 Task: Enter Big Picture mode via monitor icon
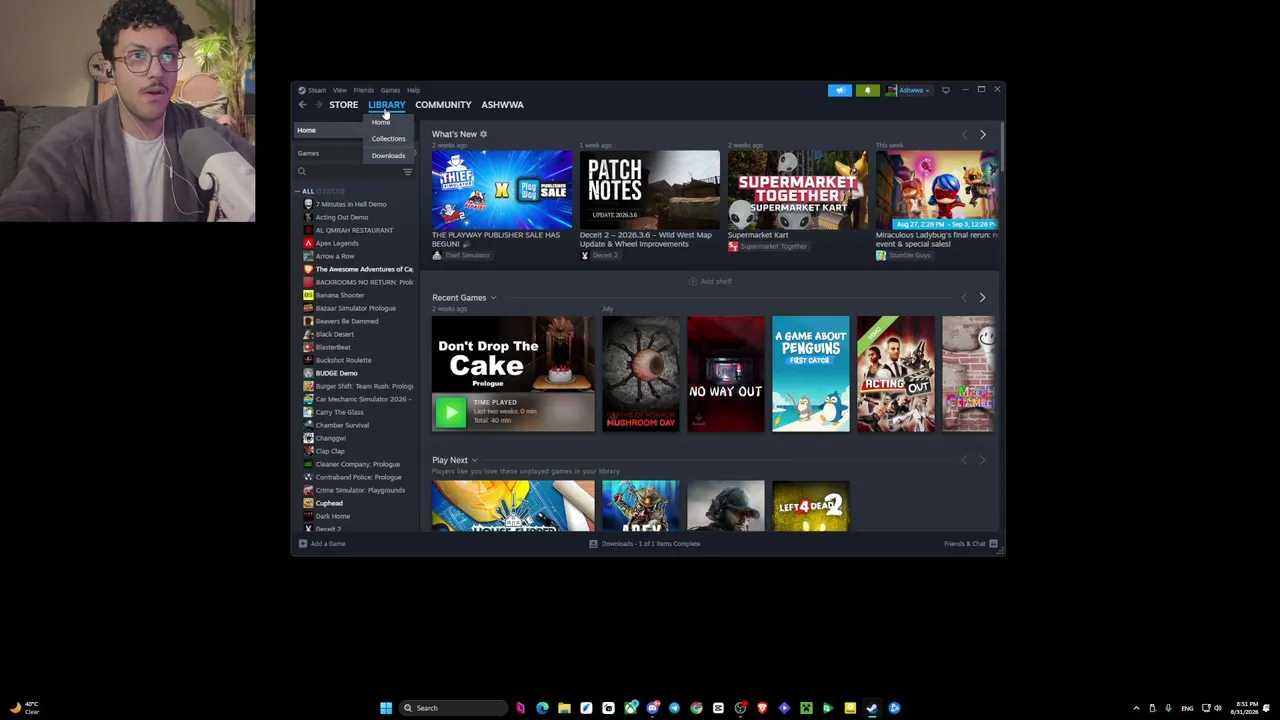pos(945,90)
